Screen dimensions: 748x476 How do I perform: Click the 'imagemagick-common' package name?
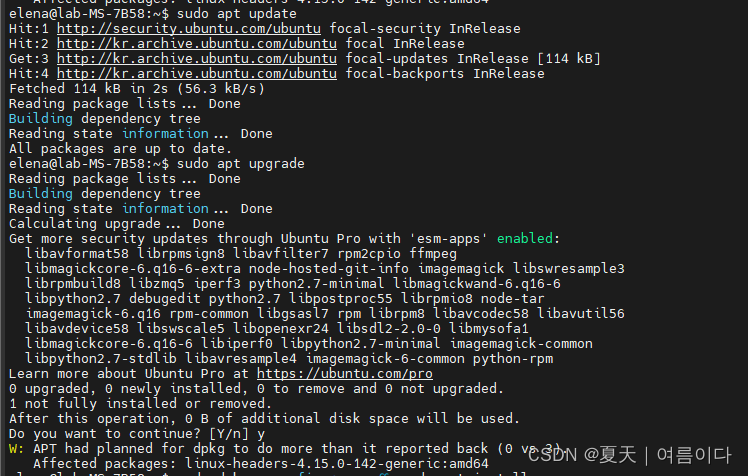(521, 344)
